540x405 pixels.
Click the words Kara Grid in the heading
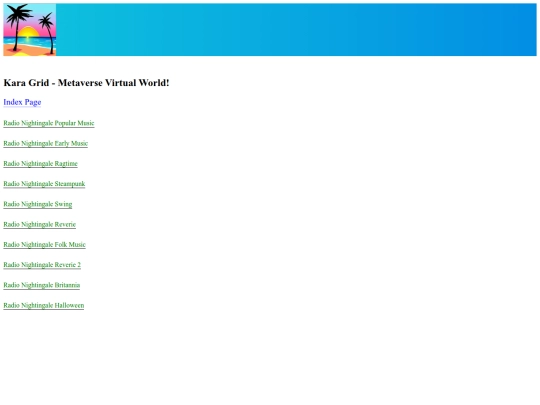26,83
